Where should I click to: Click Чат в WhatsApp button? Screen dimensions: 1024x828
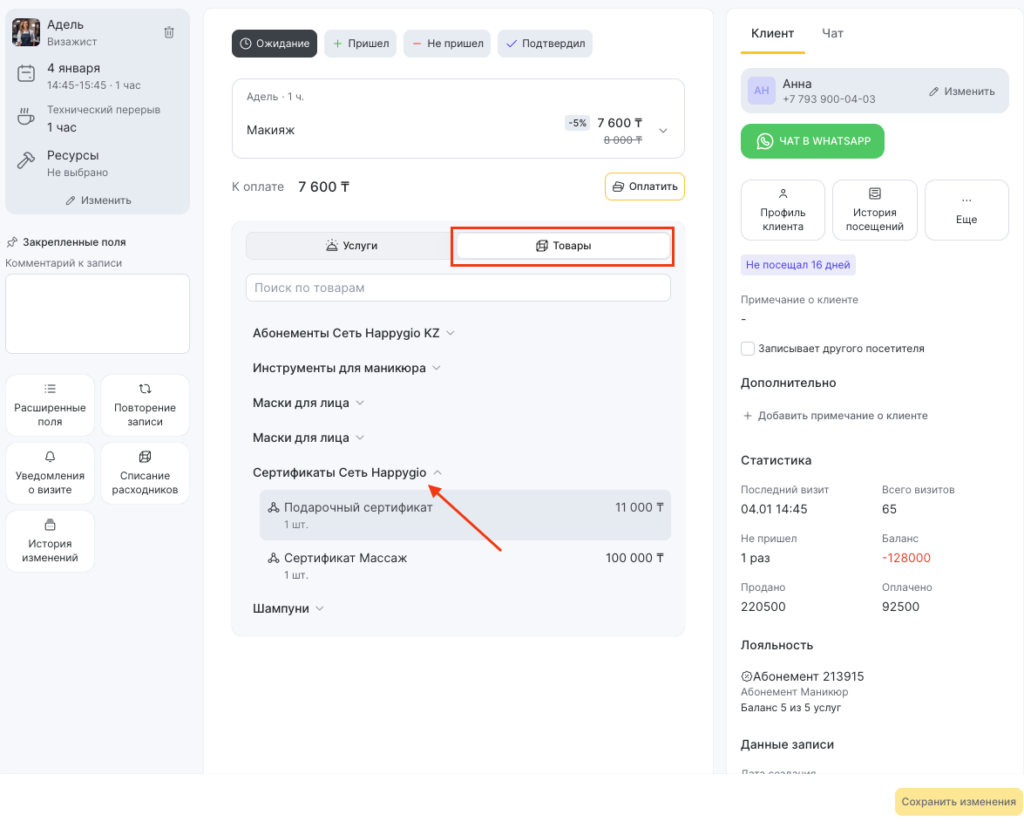812,141
